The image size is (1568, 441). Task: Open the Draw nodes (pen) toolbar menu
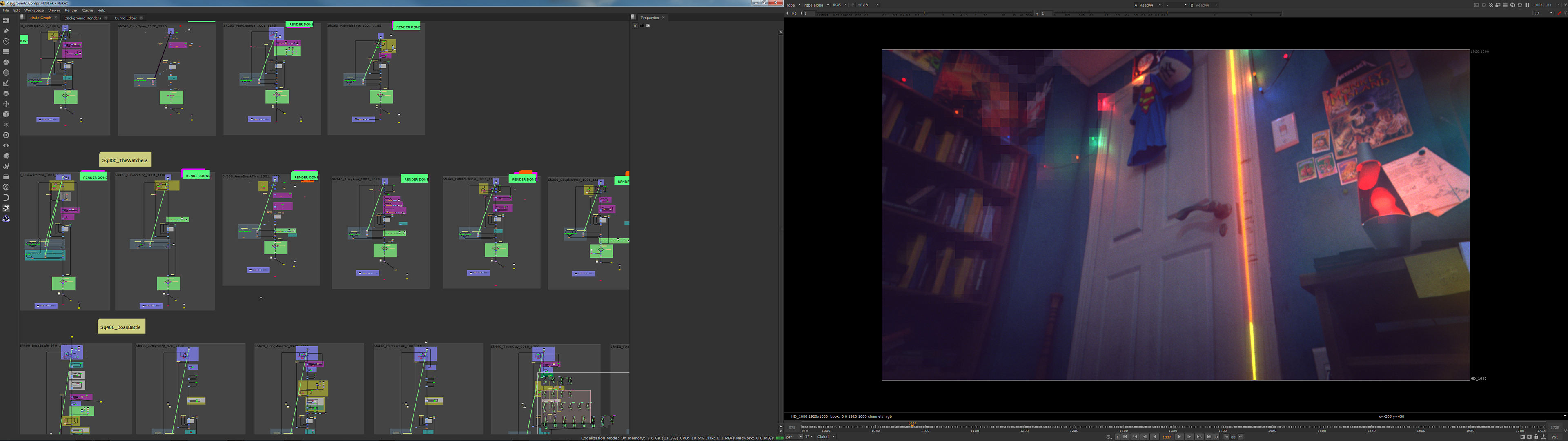6,31
